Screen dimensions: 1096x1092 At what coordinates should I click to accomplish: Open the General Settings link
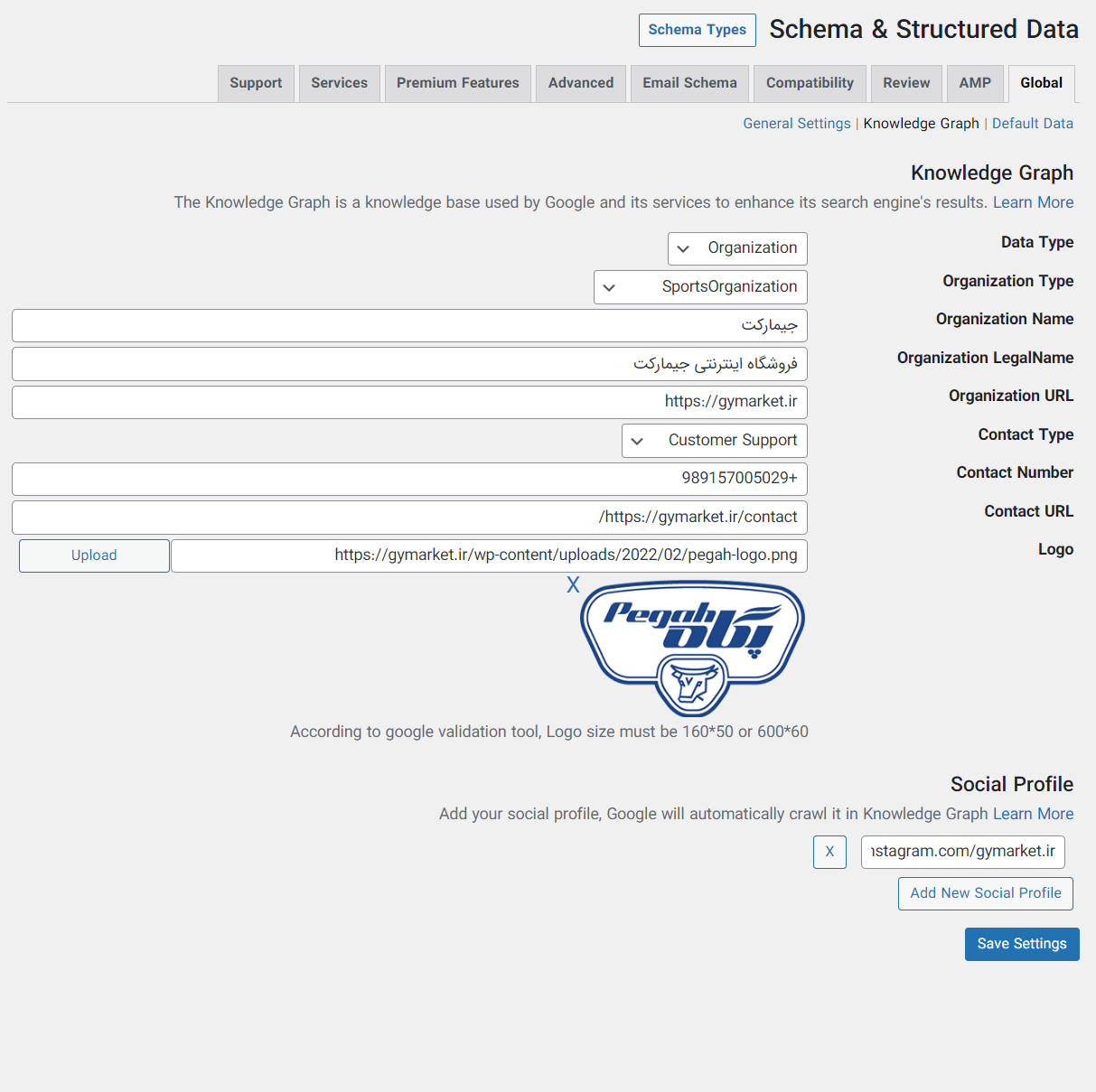click(x=796, y=124)
